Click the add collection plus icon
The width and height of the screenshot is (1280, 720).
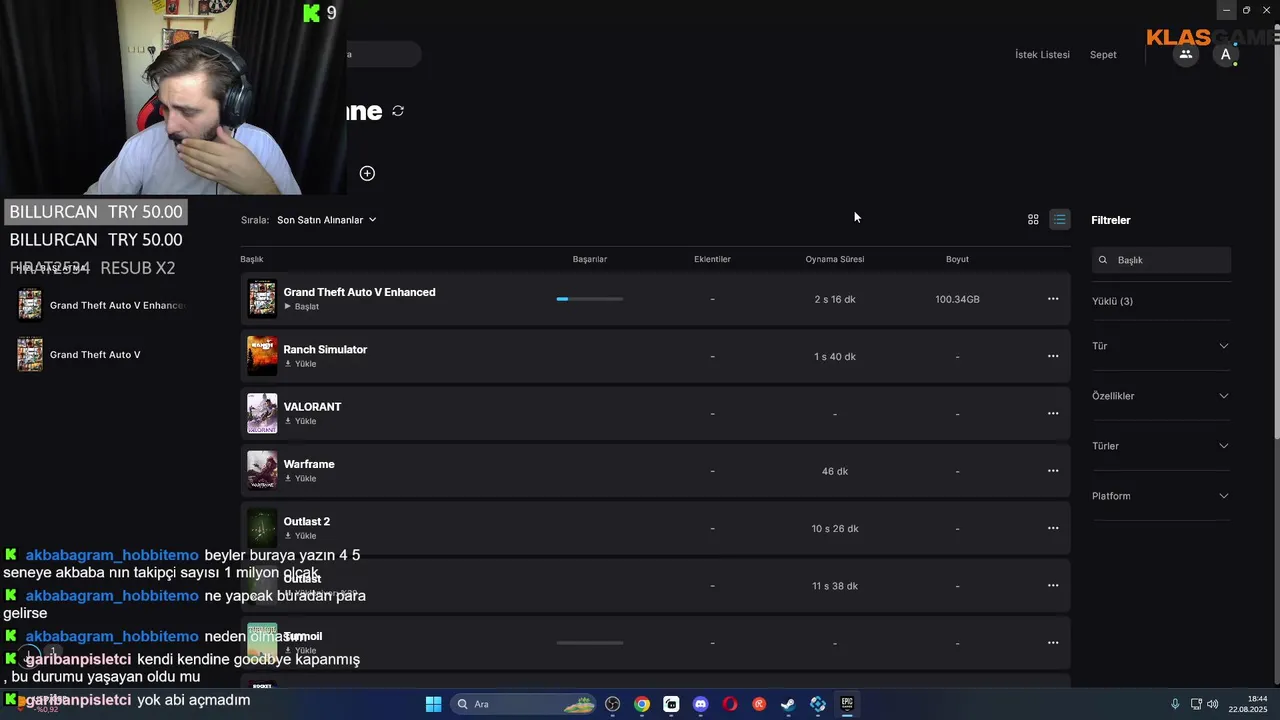coord(367,173)
